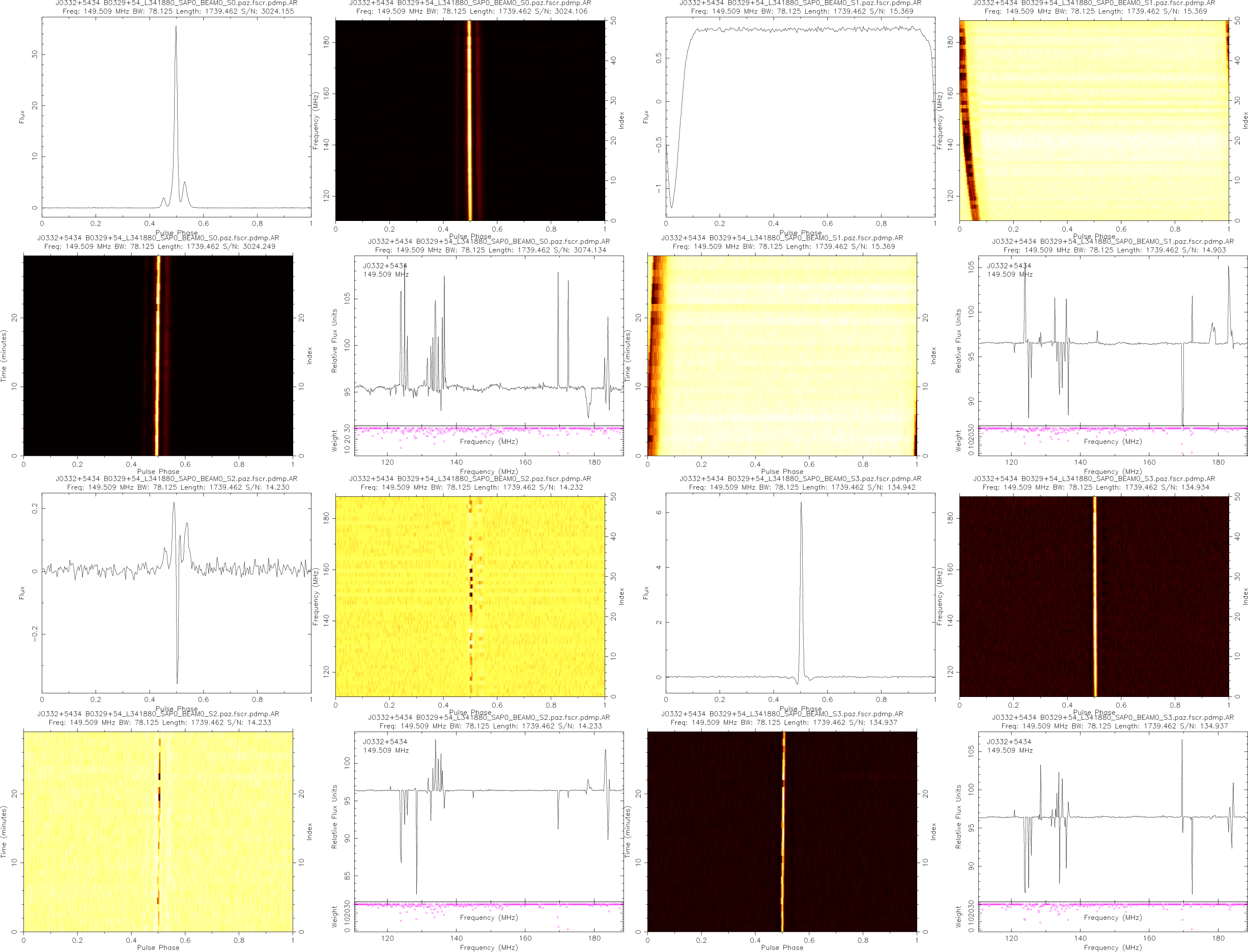Click the S1 time versus pulse phase heatmap

point(782,355)
